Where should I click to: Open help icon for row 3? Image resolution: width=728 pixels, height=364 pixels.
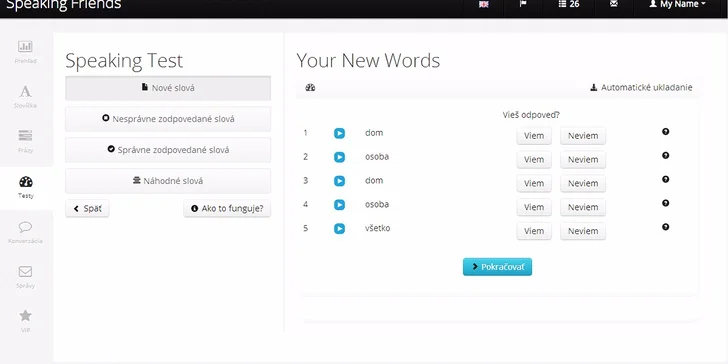click(x=665, y=179)
